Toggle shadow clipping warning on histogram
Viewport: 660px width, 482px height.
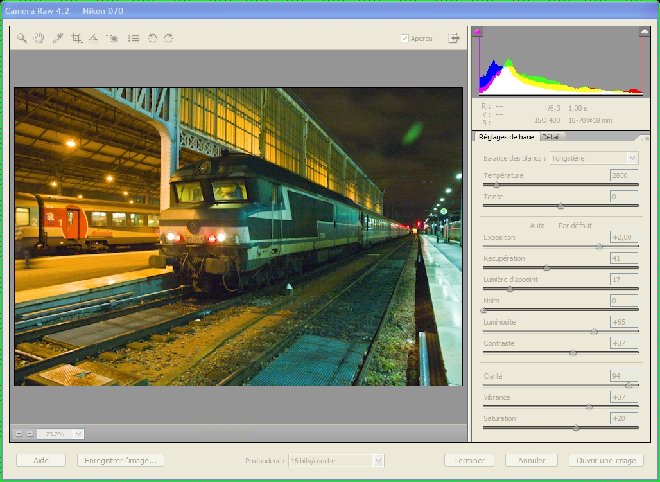(x=477, y=32)
